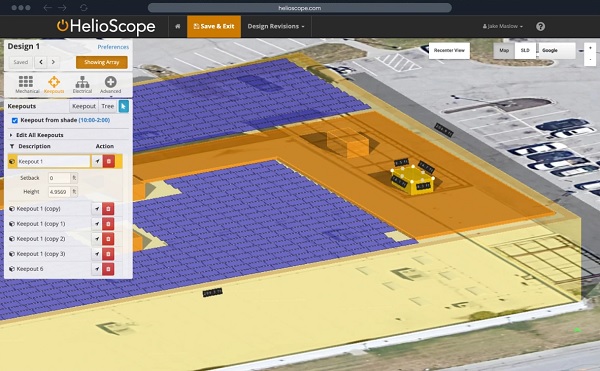Locate Keepout 1 (copy 2) on map
Image resolution: width=600 pixels, height=371 pixels.
pos(97,239)
